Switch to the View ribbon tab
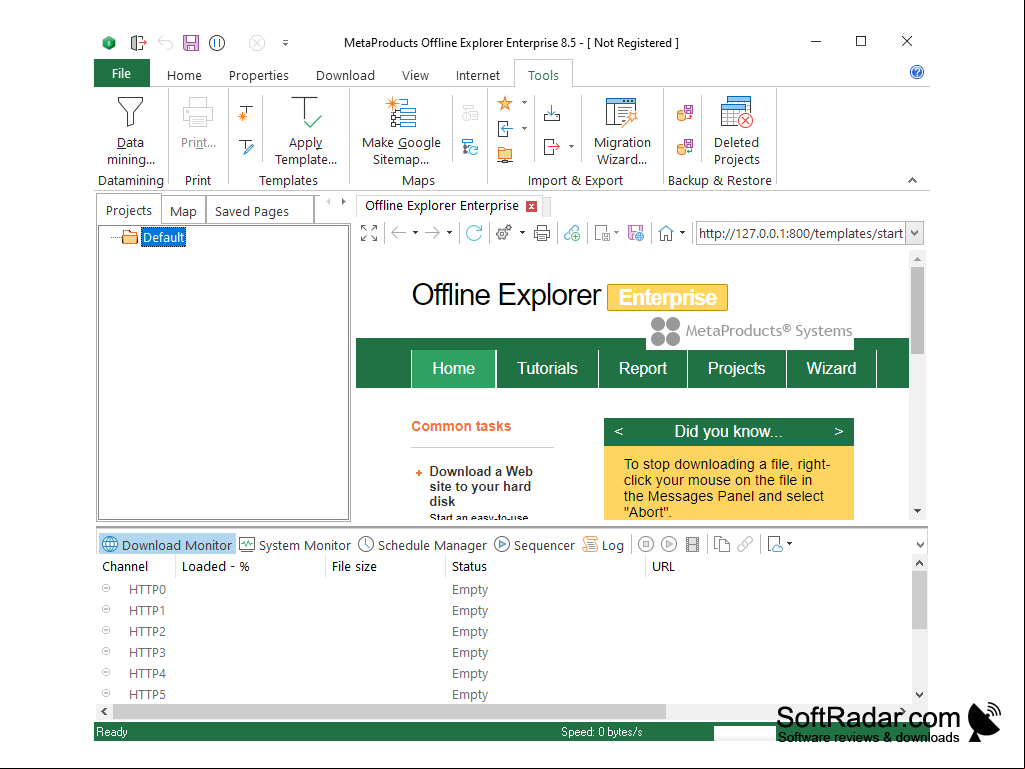The height and width of the screenshot is (769, 1025). pos(415,75)
